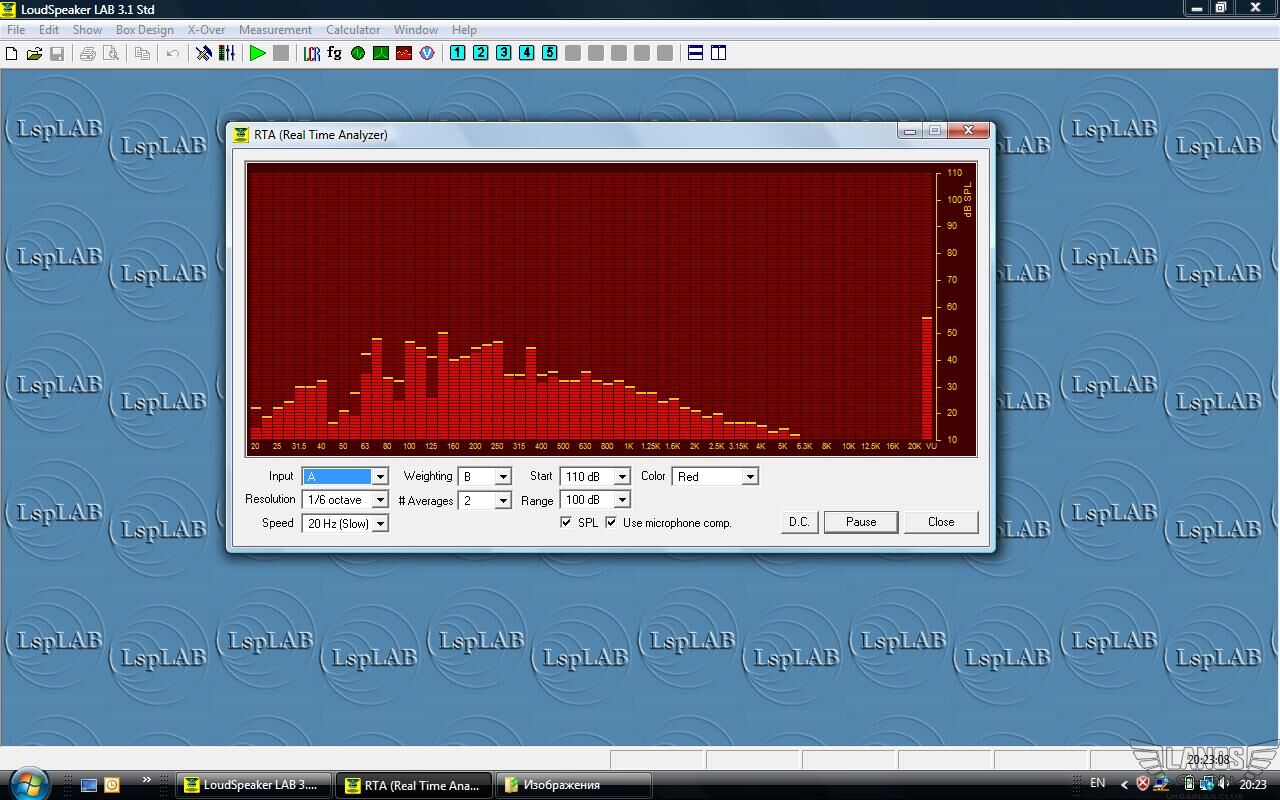Click the Undo arrow icon
Viewport: 1280px width, 800px height.
(173, 53)
